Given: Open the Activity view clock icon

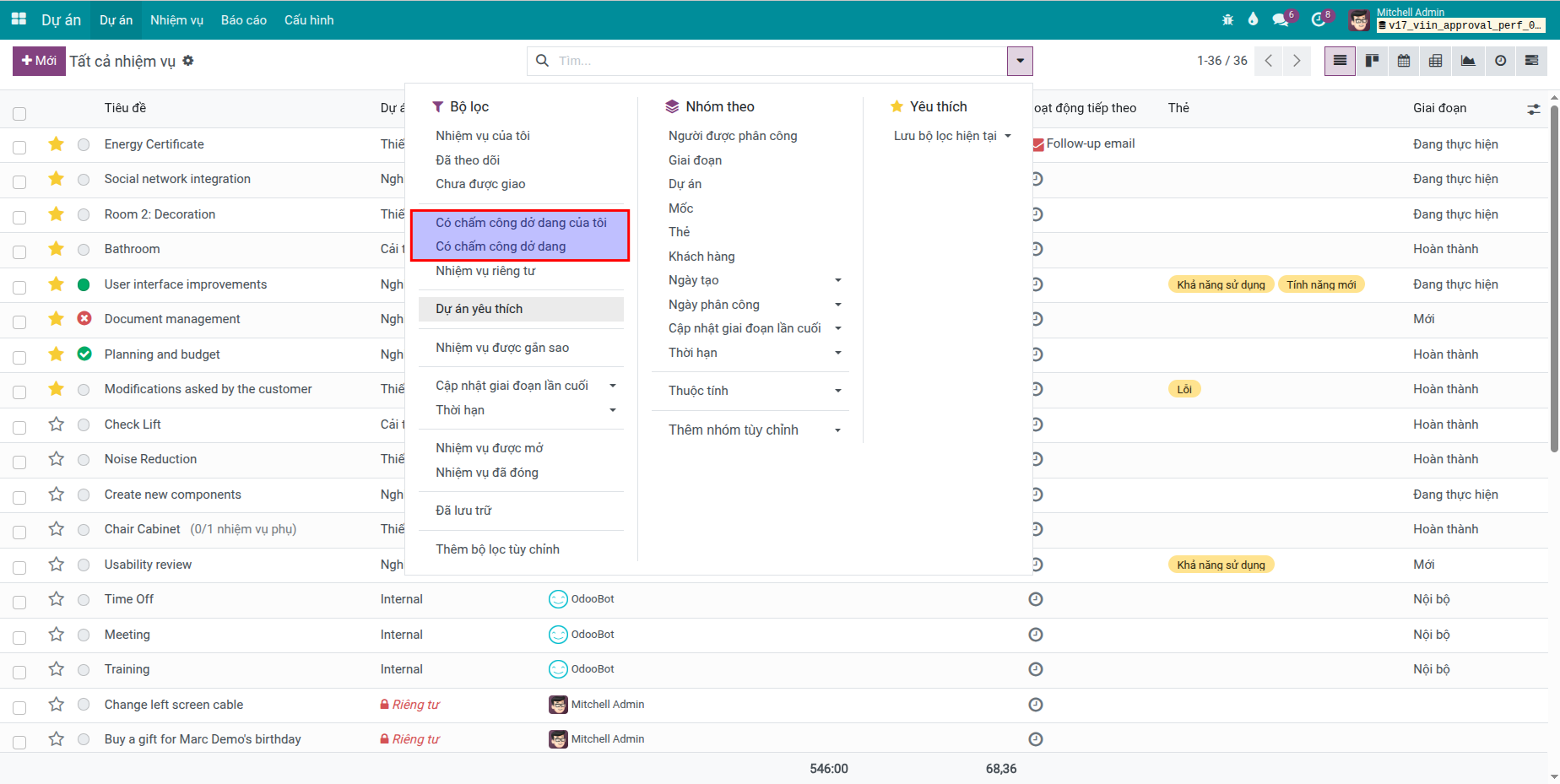Looking at the screenshot, I should tap(1500, 61).
